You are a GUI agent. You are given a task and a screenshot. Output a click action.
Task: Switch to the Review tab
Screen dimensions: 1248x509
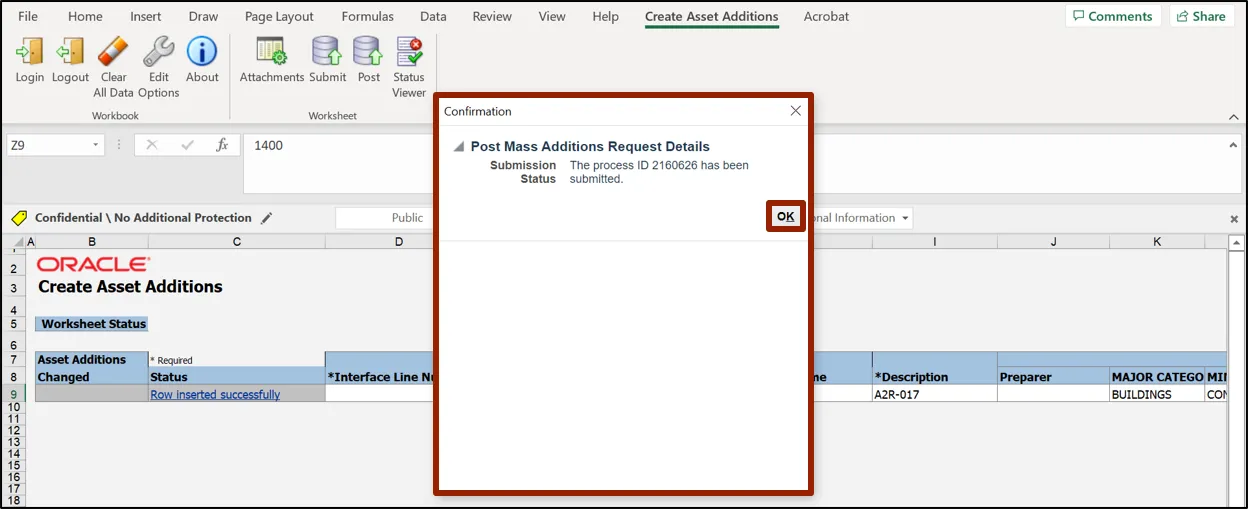coord(492,16)
